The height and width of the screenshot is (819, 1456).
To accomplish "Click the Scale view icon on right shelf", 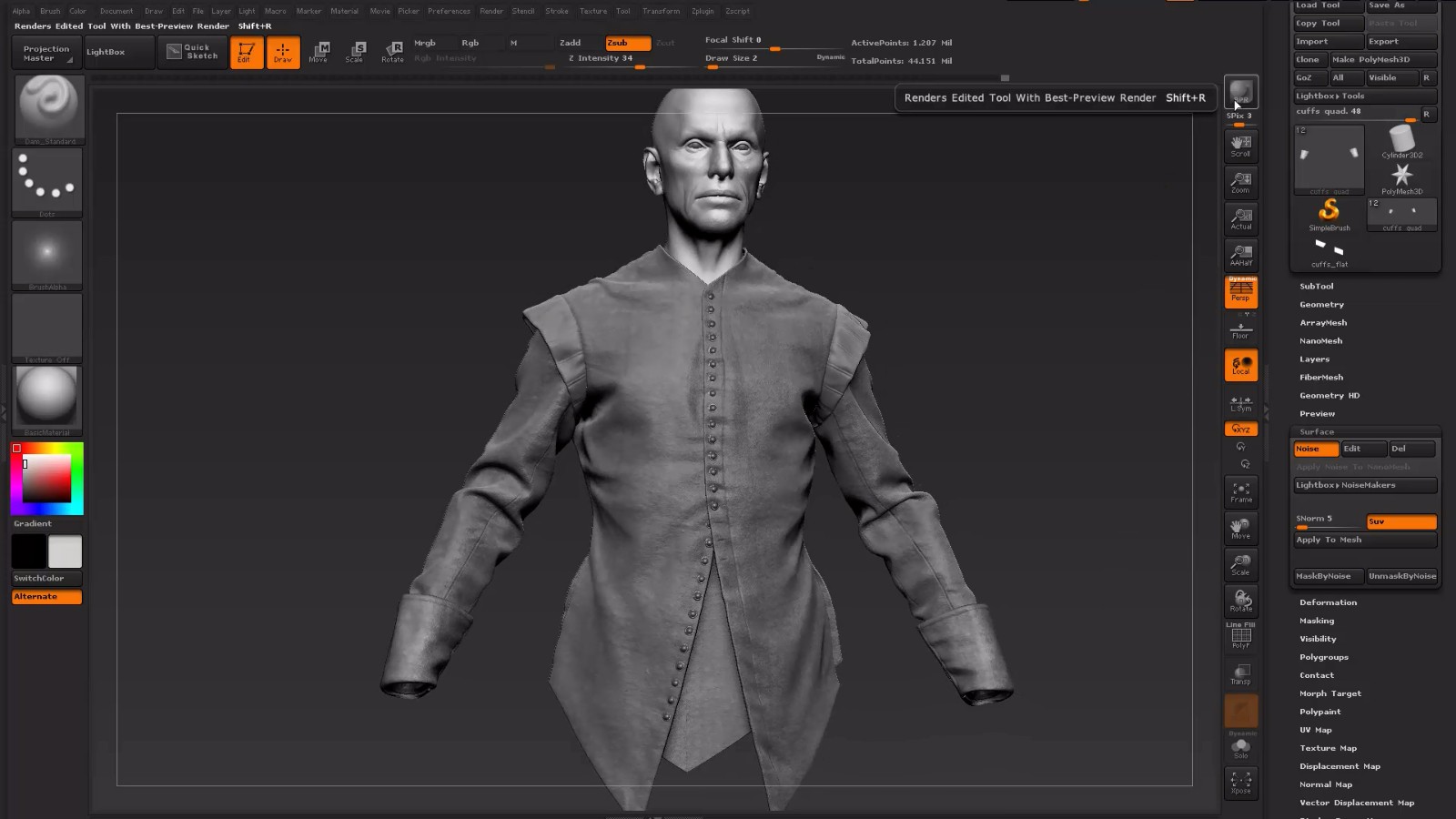I will pyautogui.click(x=1240, y=565).
